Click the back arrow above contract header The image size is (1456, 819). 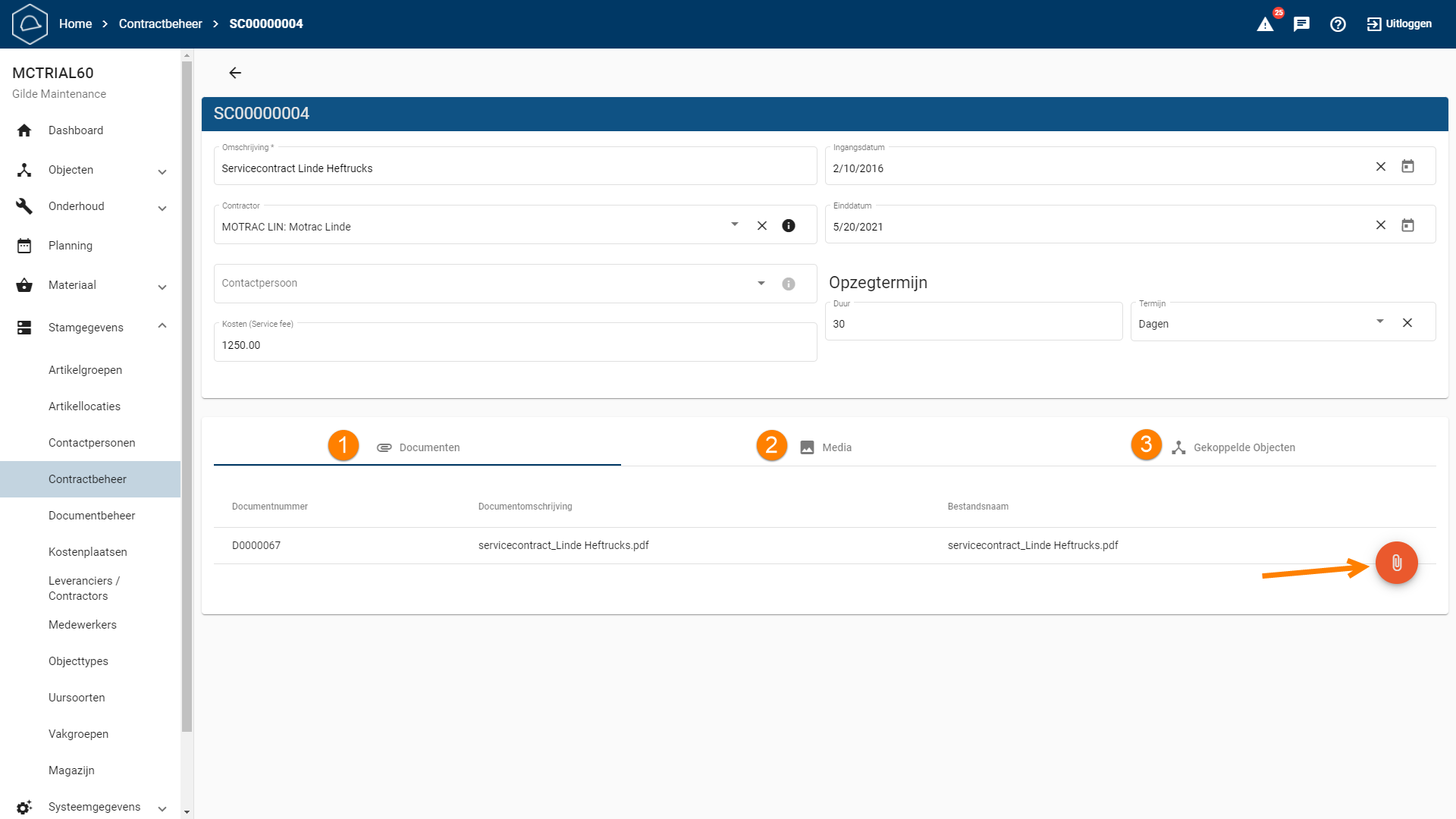pyautogui.click(x=235, y=73)
